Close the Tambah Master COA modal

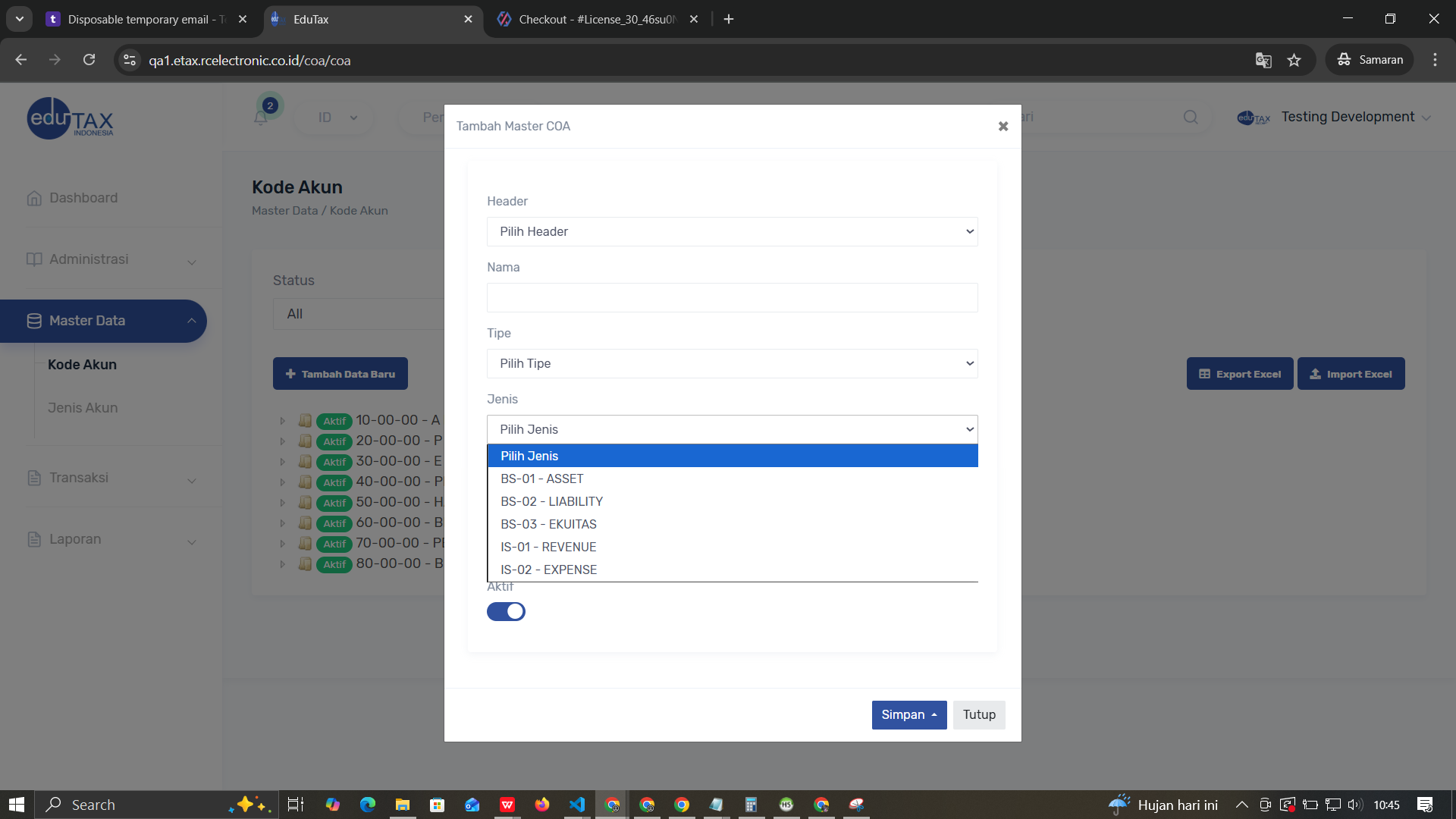(x=1003, y=126)
